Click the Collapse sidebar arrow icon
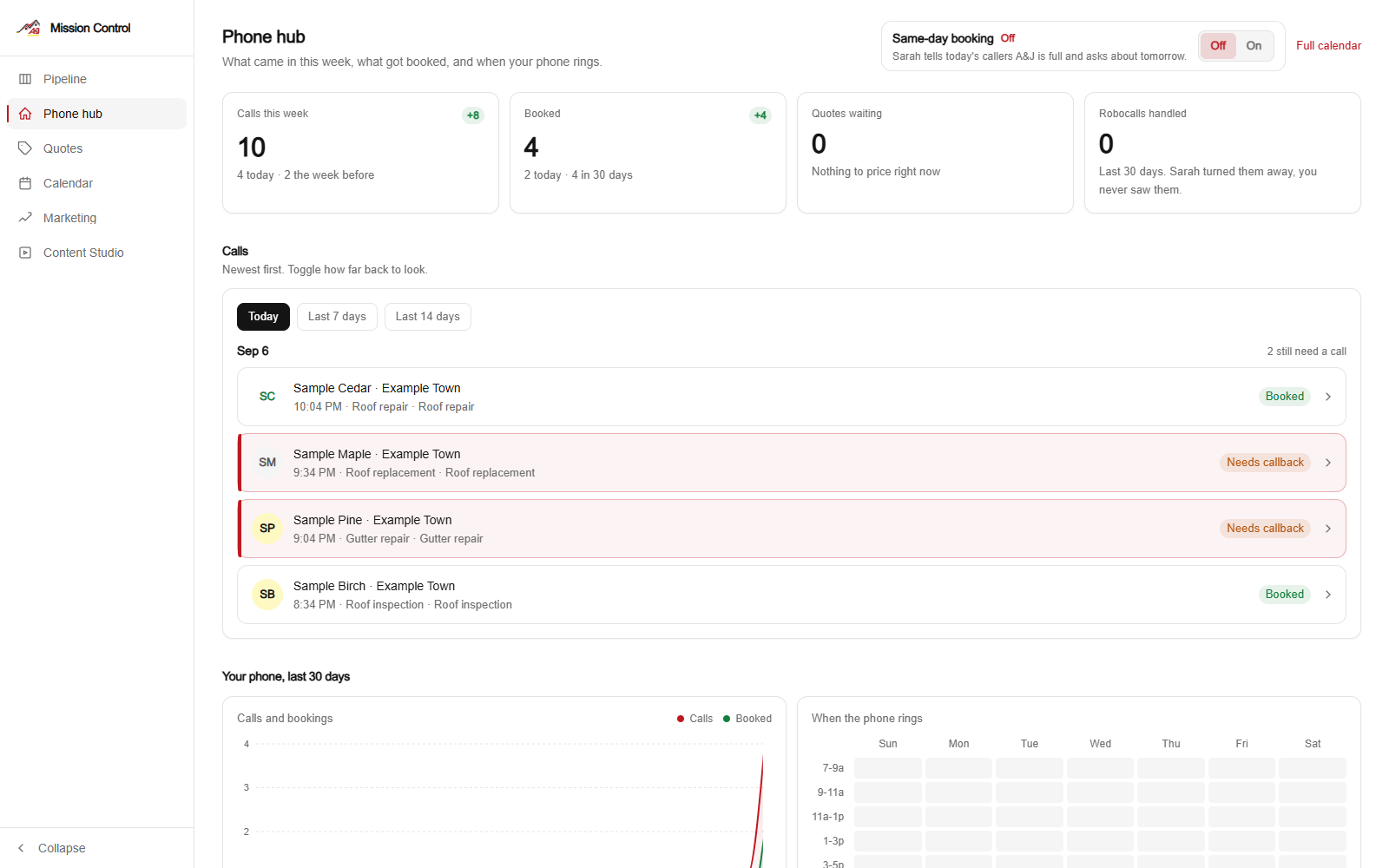Viewport: 1389px width, 868px height. 22,848
